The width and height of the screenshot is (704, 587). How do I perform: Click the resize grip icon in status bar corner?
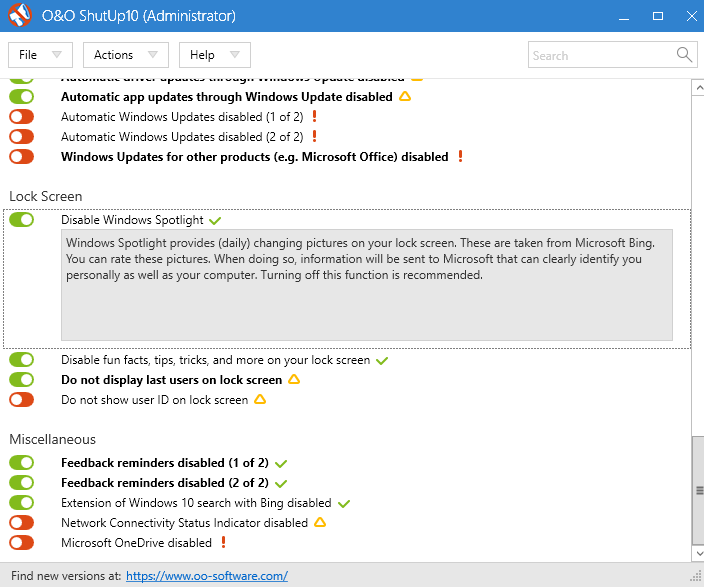point(696,576)
